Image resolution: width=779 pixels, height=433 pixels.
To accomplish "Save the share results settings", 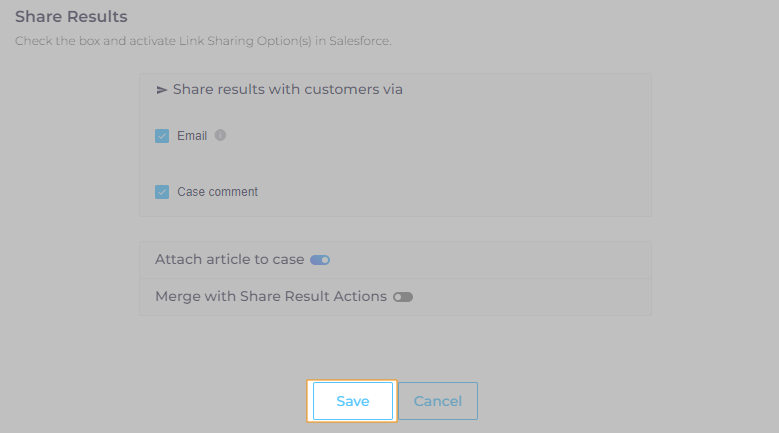I will click(x=352, y=401).
